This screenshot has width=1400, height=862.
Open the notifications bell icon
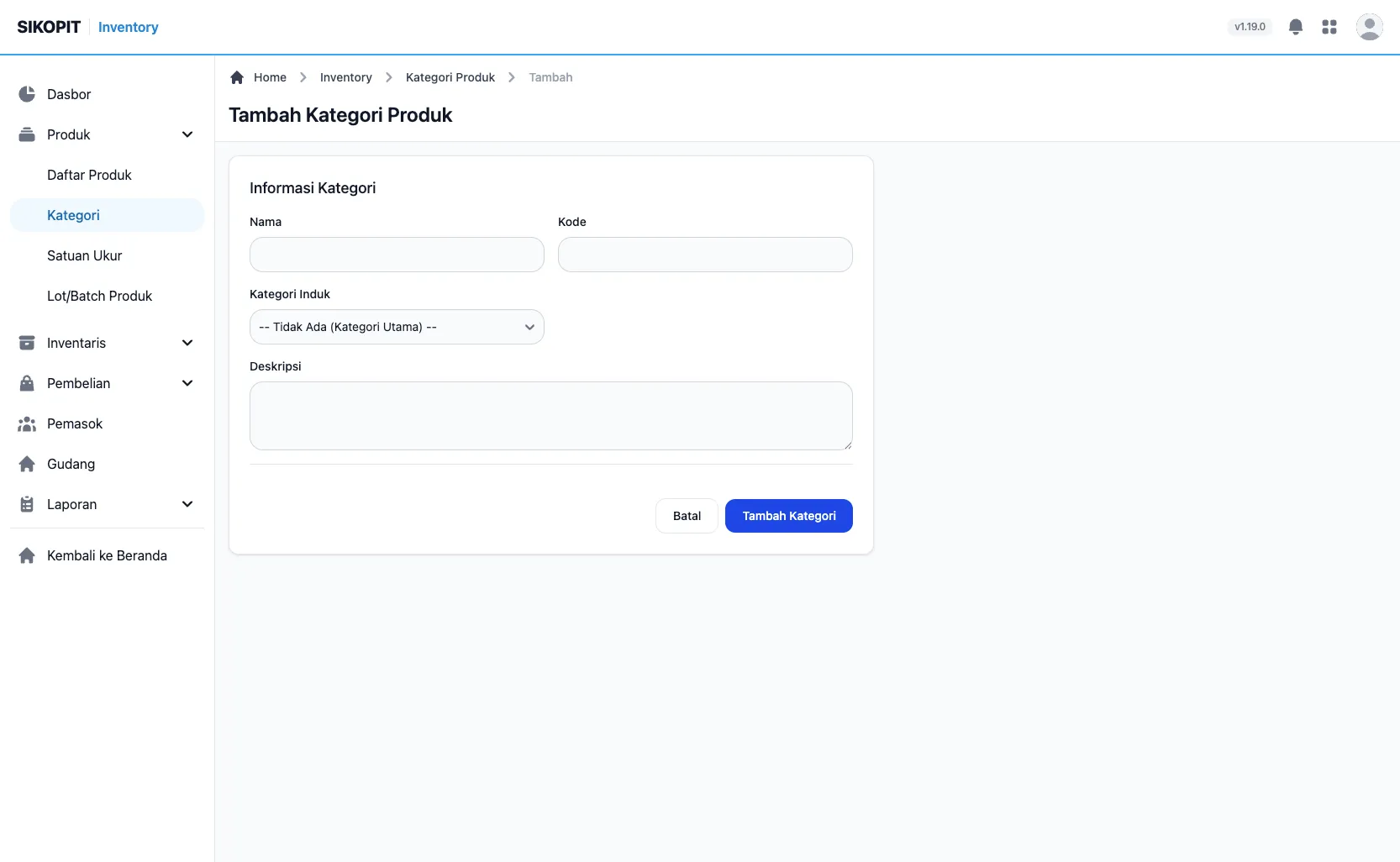pos(1296,27)
